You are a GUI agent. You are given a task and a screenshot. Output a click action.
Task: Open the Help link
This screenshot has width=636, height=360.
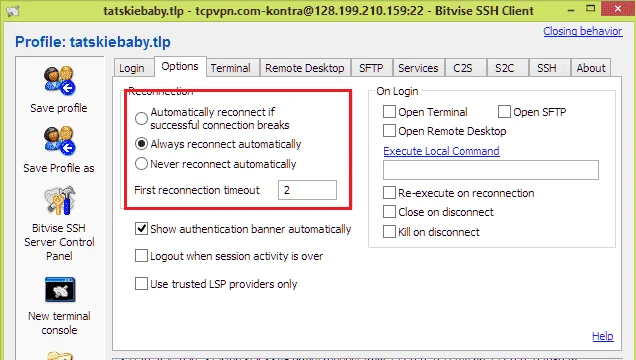603,336
